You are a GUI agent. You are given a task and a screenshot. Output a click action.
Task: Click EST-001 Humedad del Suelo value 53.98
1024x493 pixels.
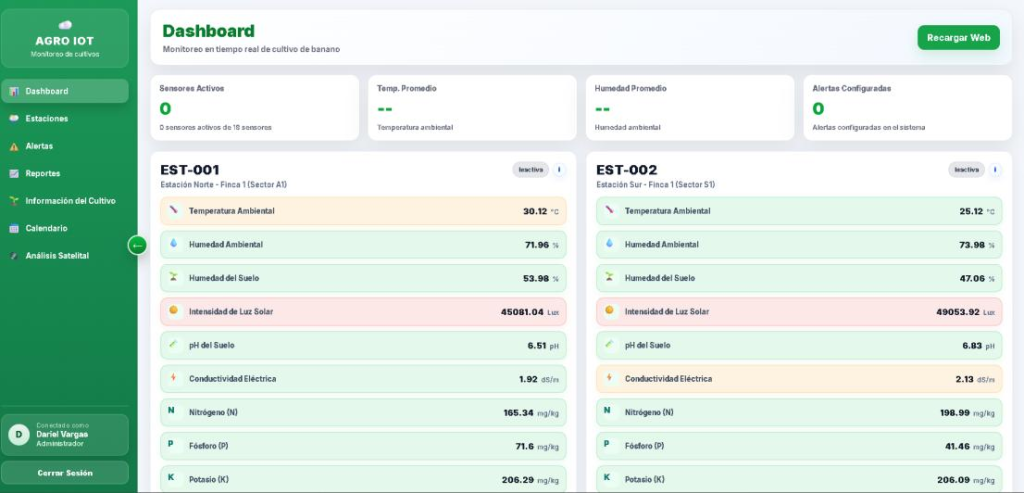click(x=536, y=279)
